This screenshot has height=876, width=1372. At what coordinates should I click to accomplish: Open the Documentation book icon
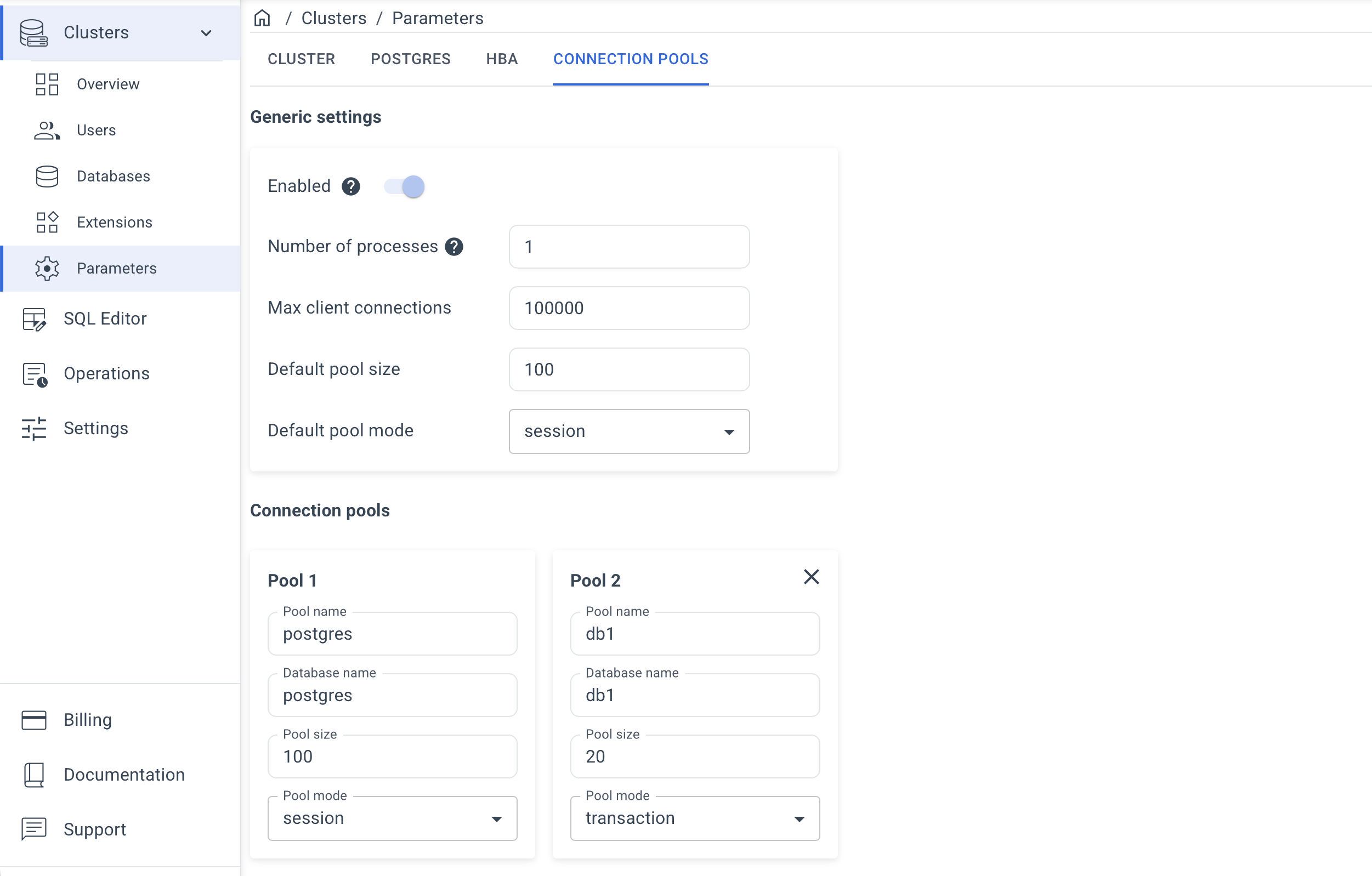[34, 775]
